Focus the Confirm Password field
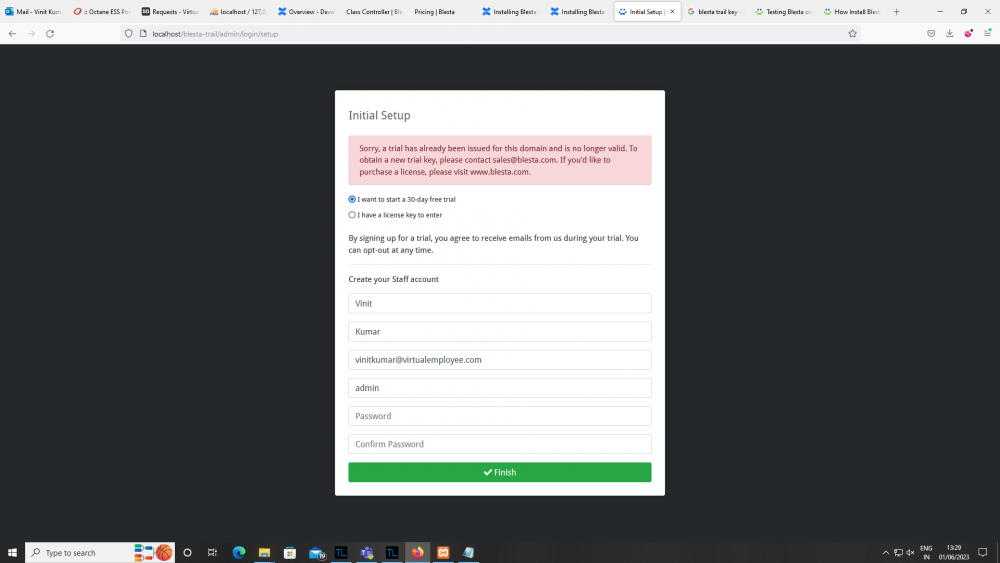This screenshot has height=563, width=1000. tap(499, 444)
